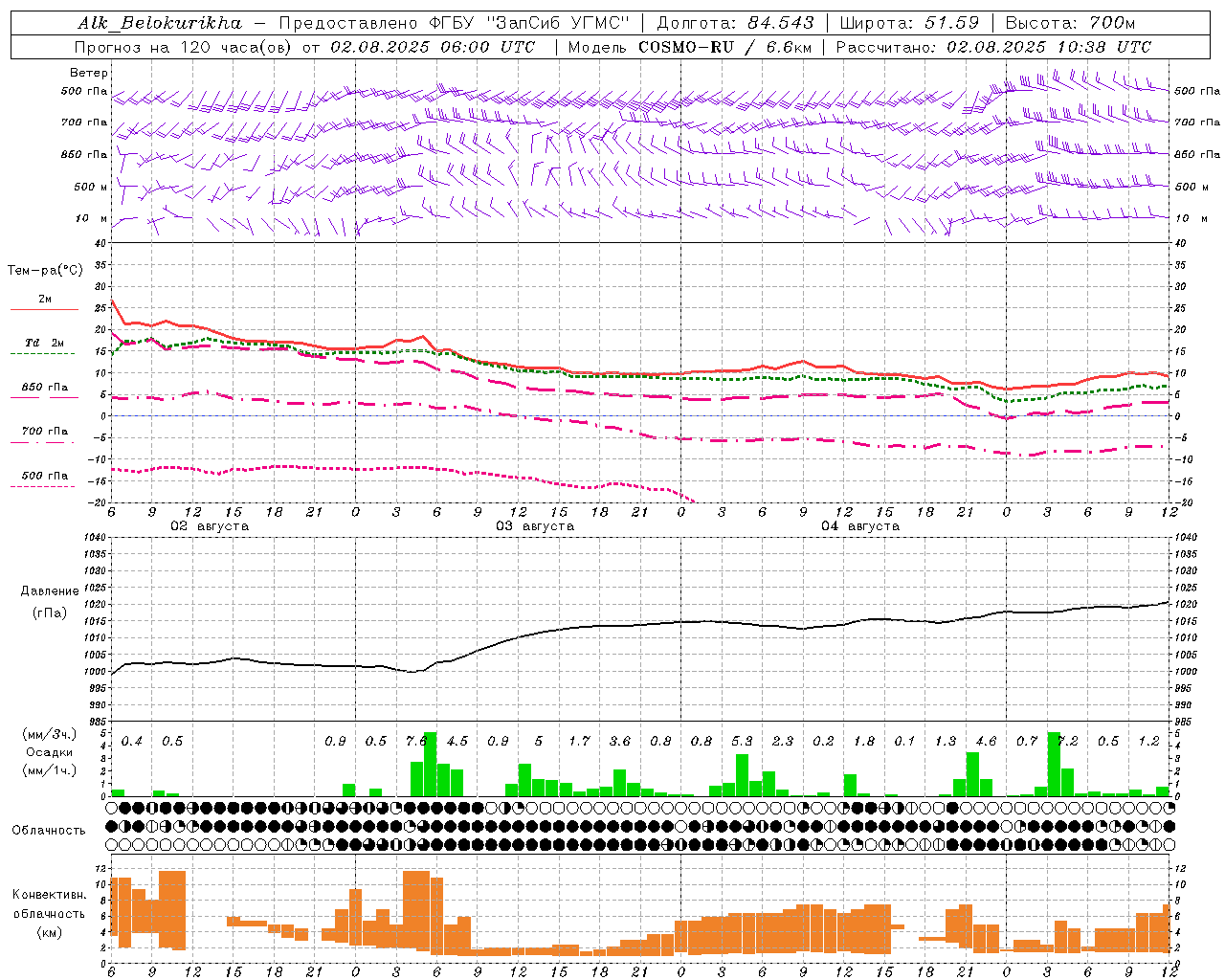Image resolution: width=1225 pixels, height=980 pixels.
Task: Click the 850 гПа temperature legend entry
Action: 45,388
